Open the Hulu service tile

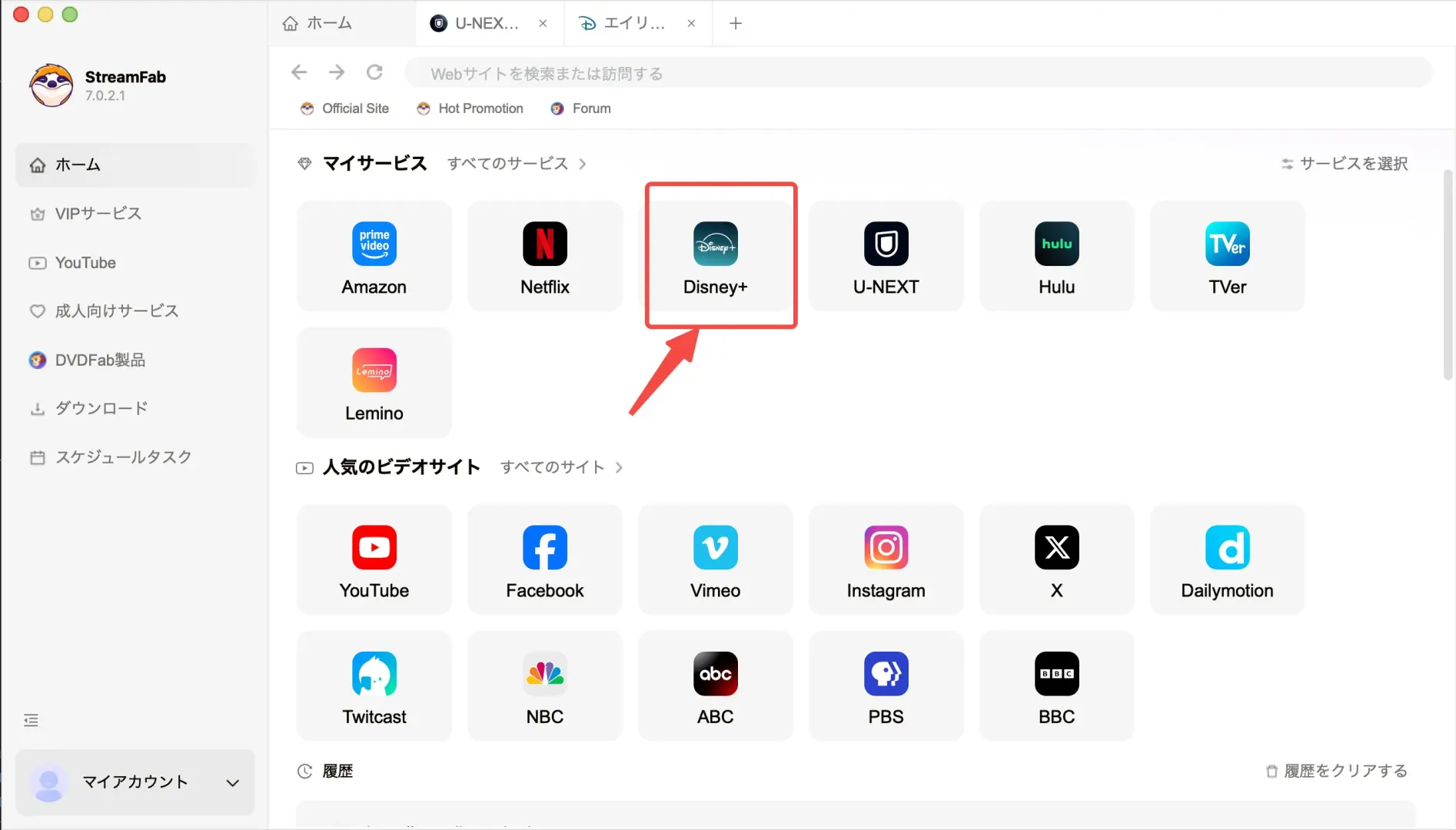tap(1057, 256)
